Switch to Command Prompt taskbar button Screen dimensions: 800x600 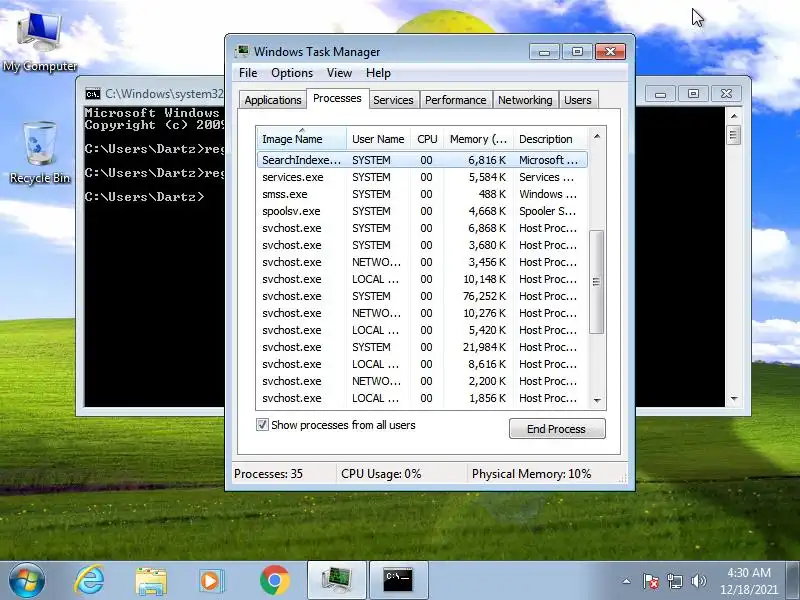pos(398,580)
